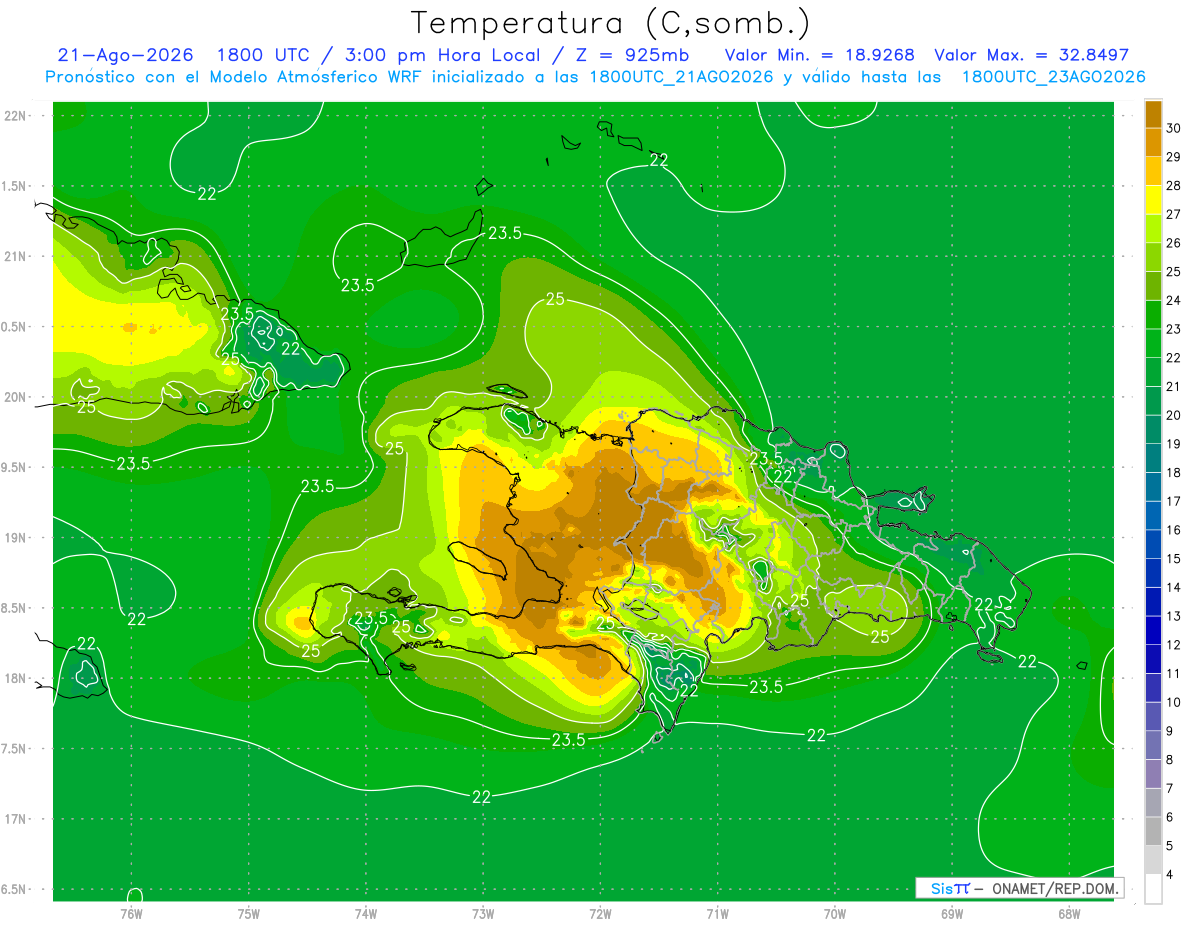Pick the dark blue legend band between 12 and 13

tap(1154, 630)
